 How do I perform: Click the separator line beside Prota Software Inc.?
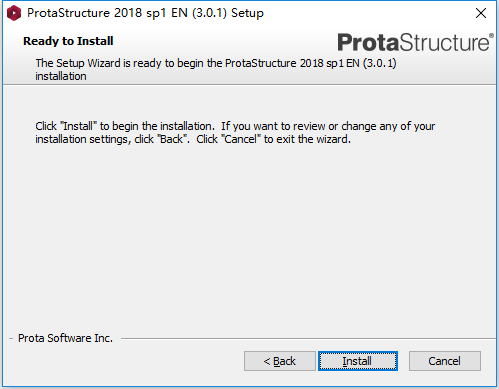click(x=308, y=339)
